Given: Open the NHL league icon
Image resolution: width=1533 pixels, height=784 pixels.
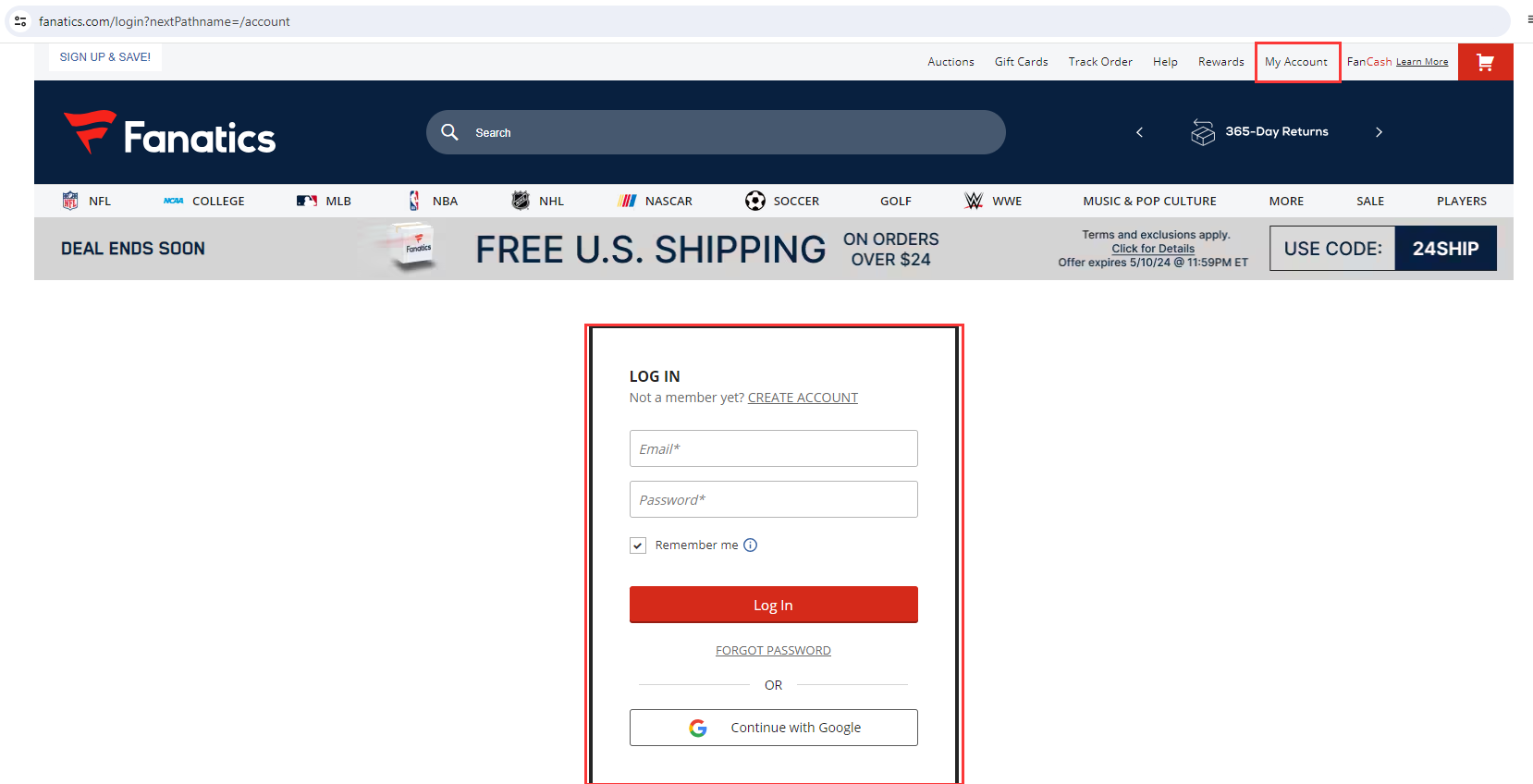Looking at the screenshot, I should pyautogui.click(x=521, y=201).
